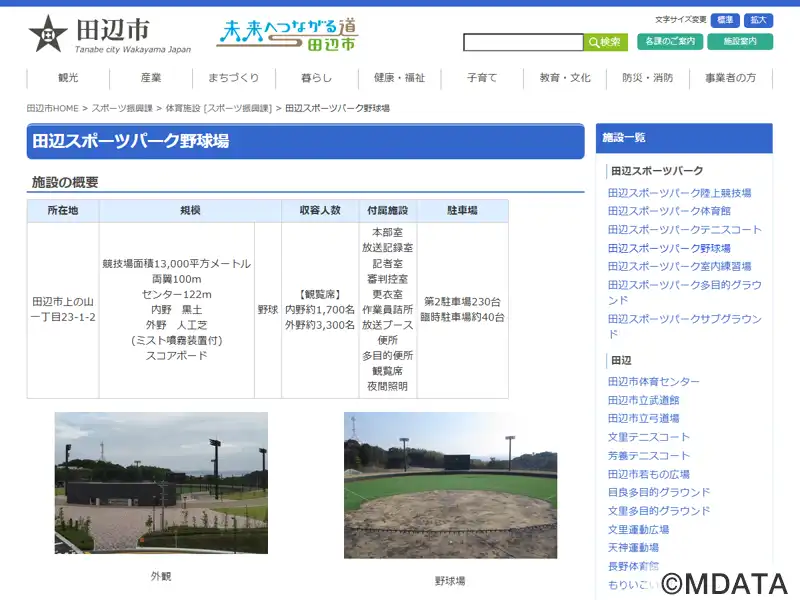Screen dimensions: 800x600
Task: Select 田辺スポーツパークテニスコート sidebar link
Action: tap(684, 230)
